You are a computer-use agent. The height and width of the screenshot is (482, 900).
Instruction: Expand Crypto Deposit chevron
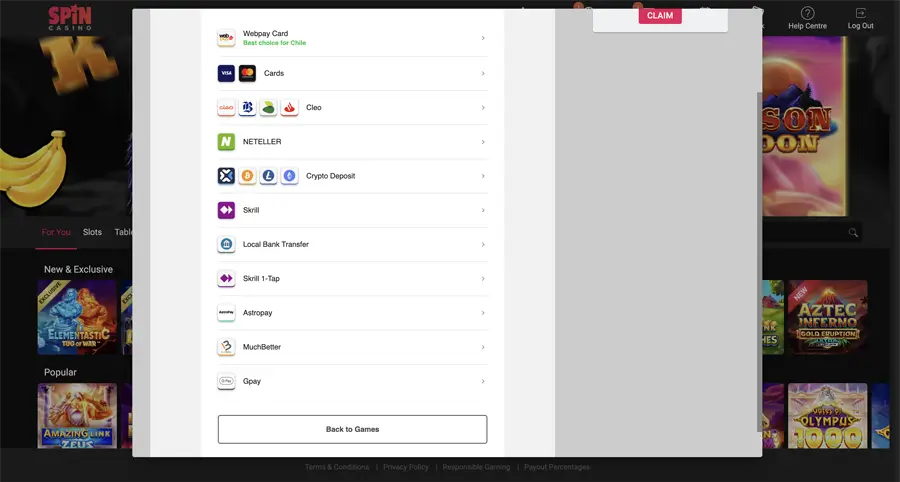(483, 176)
